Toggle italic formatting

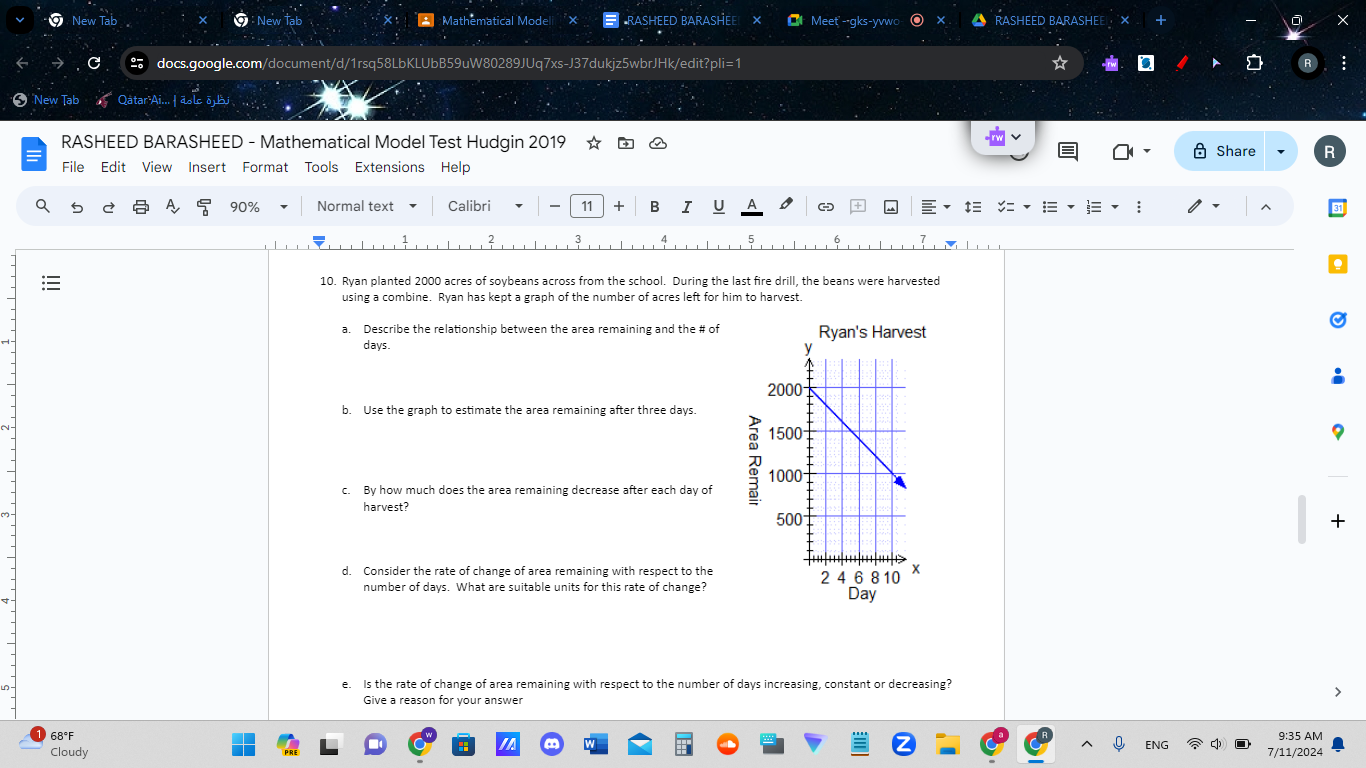click(686, 206)
